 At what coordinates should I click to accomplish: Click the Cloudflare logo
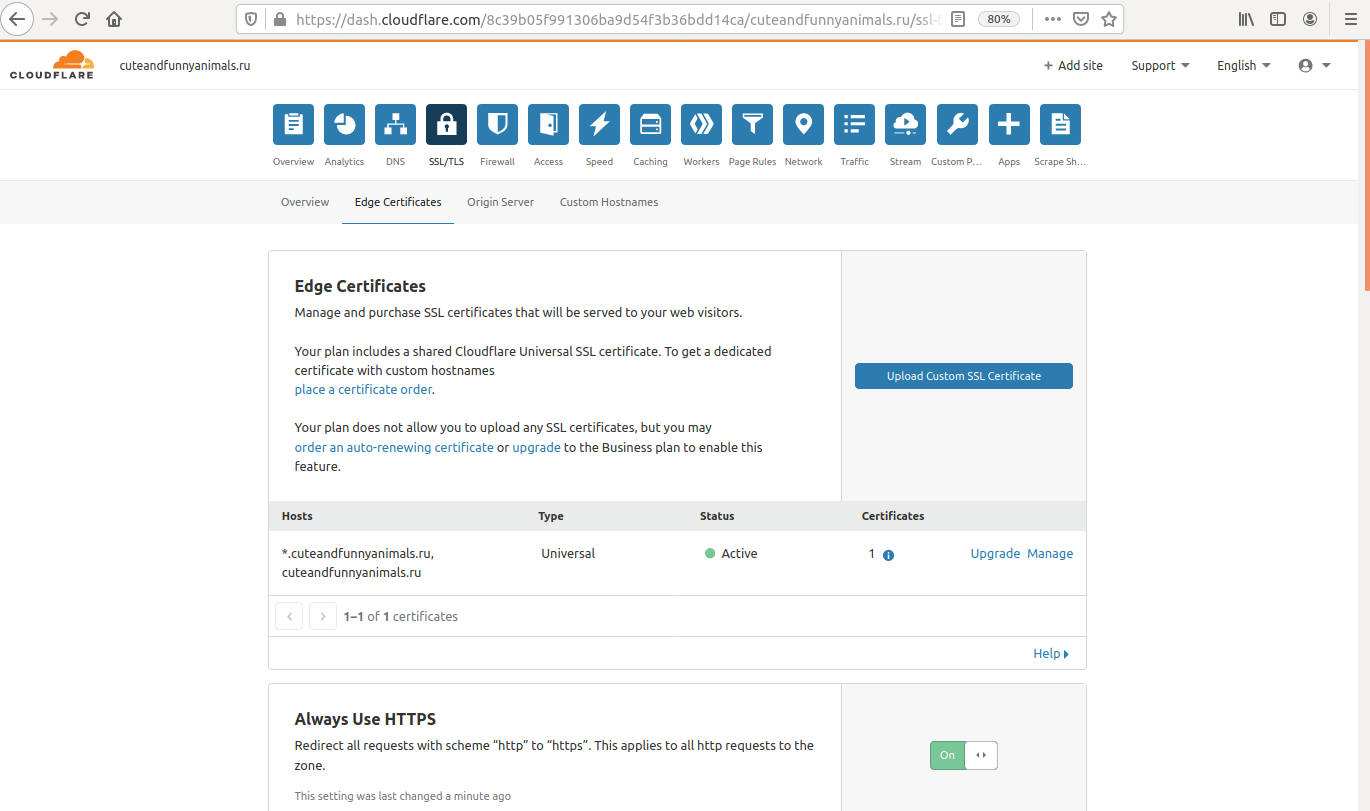(52, 65)
